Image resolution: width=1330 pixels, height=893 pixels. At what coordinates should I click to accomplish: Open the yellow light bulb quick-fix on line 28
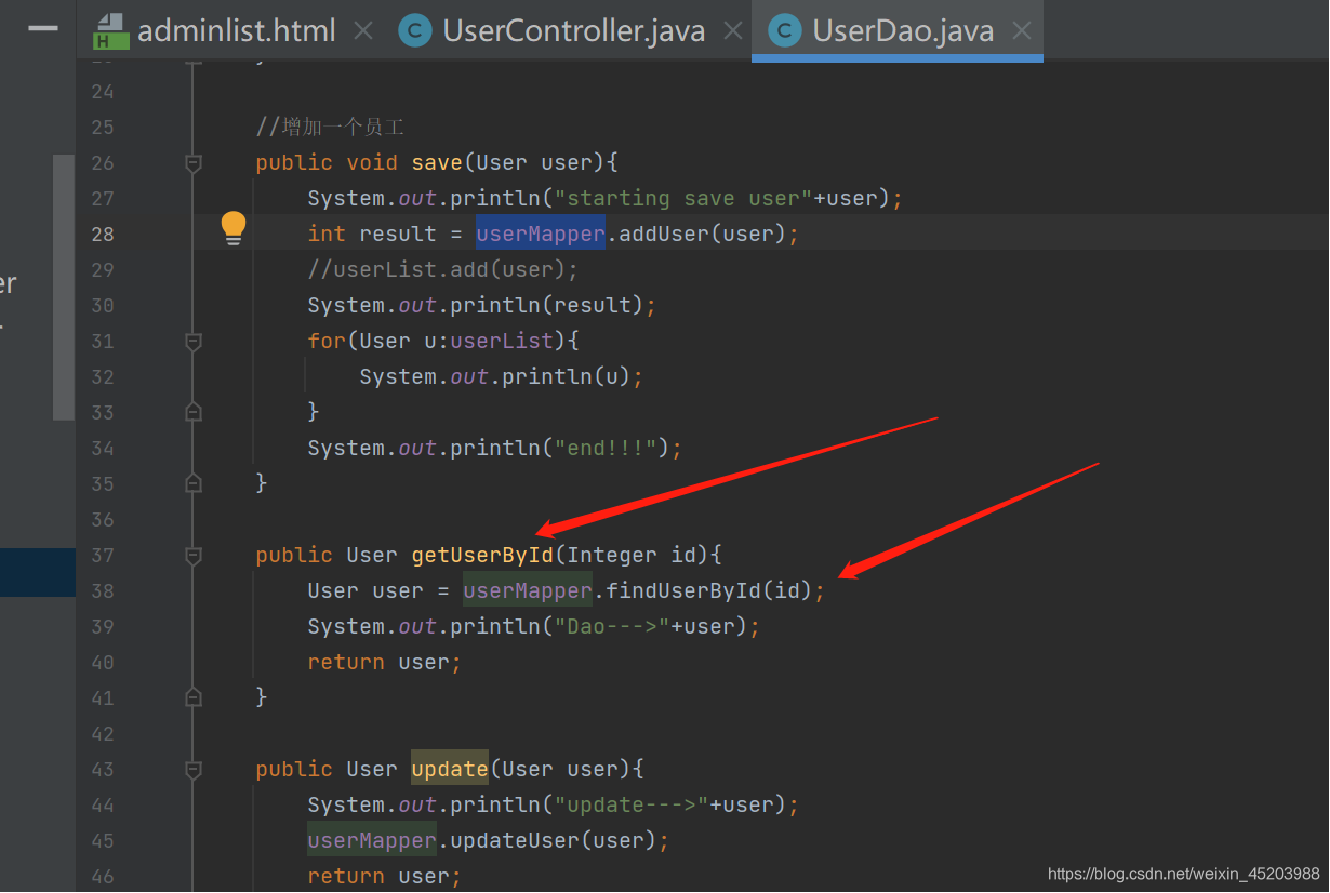pos(233,229)
